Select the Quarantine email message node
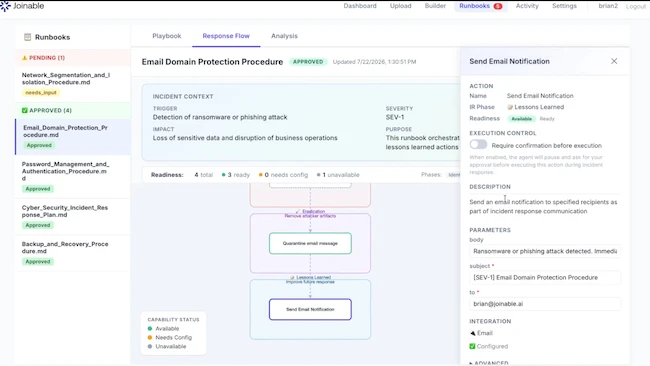650x366 pixels. (x=310, y=243)
